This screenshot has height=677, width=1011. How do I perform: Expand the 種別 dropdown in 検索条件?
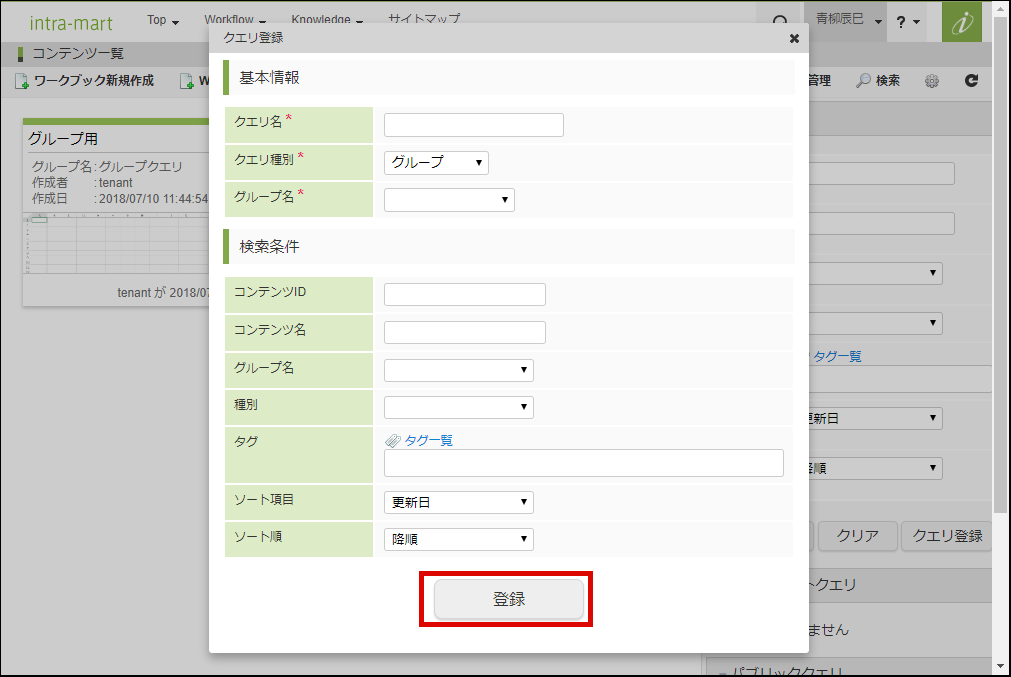(x=458, y=407)
